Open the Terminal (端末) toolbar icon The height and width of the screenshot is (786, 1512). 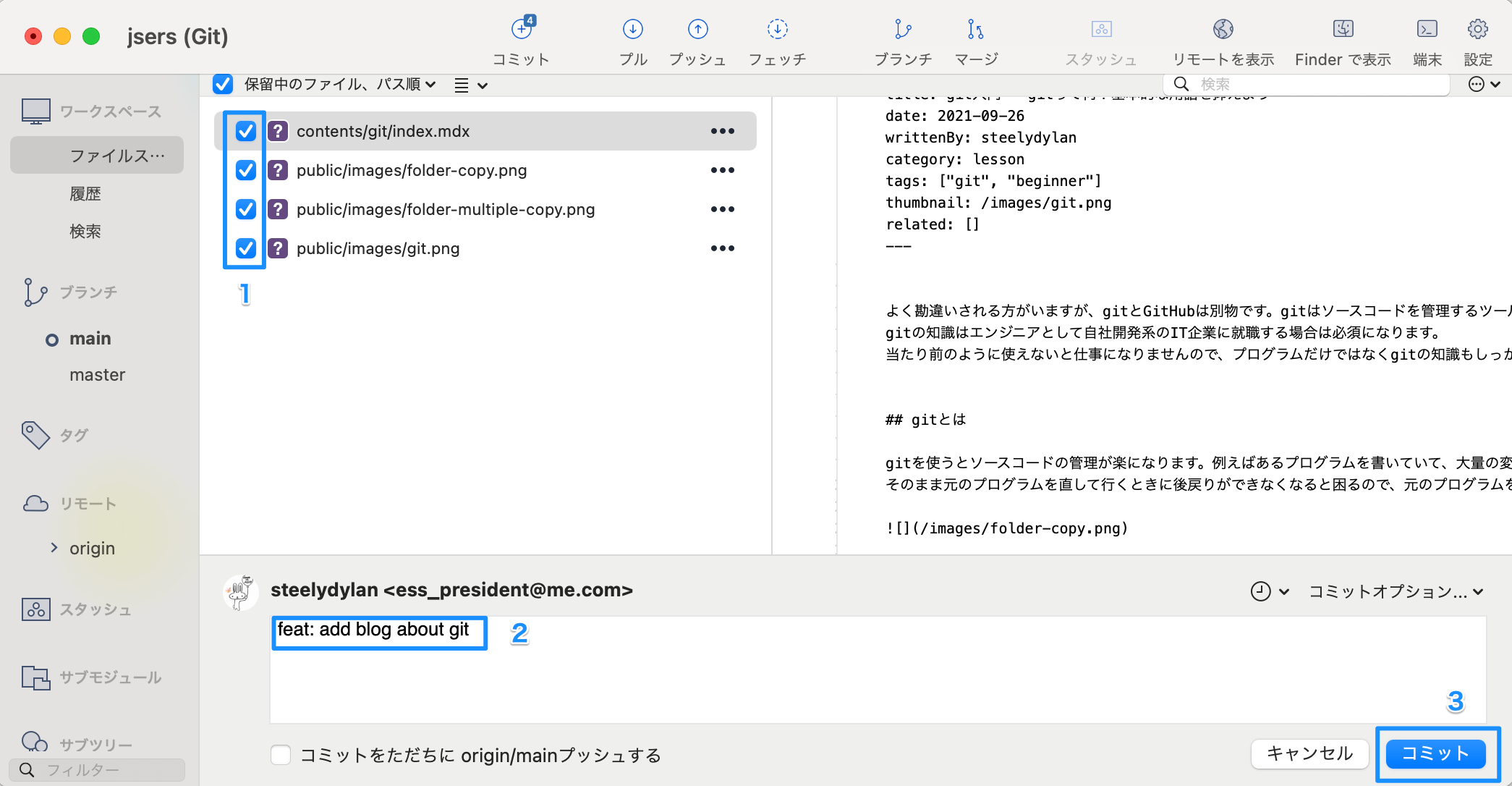click(1427, 30)
